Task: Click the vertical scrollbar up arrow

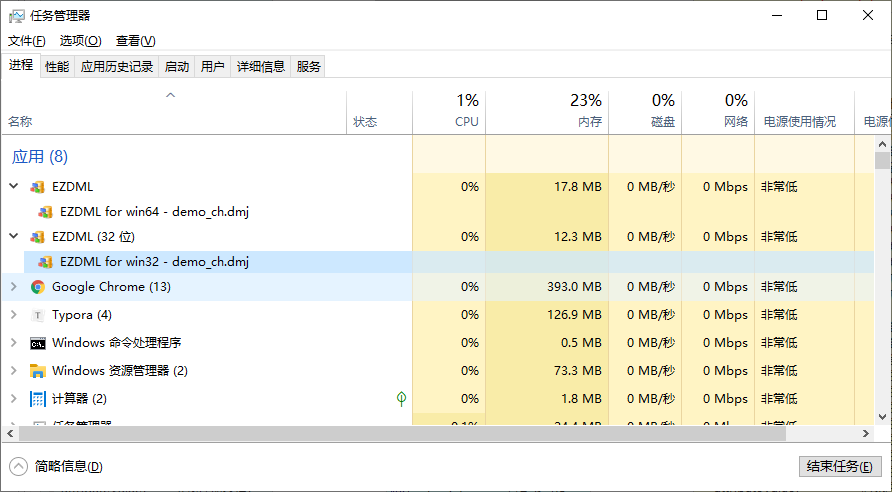Action: (882, 144)
